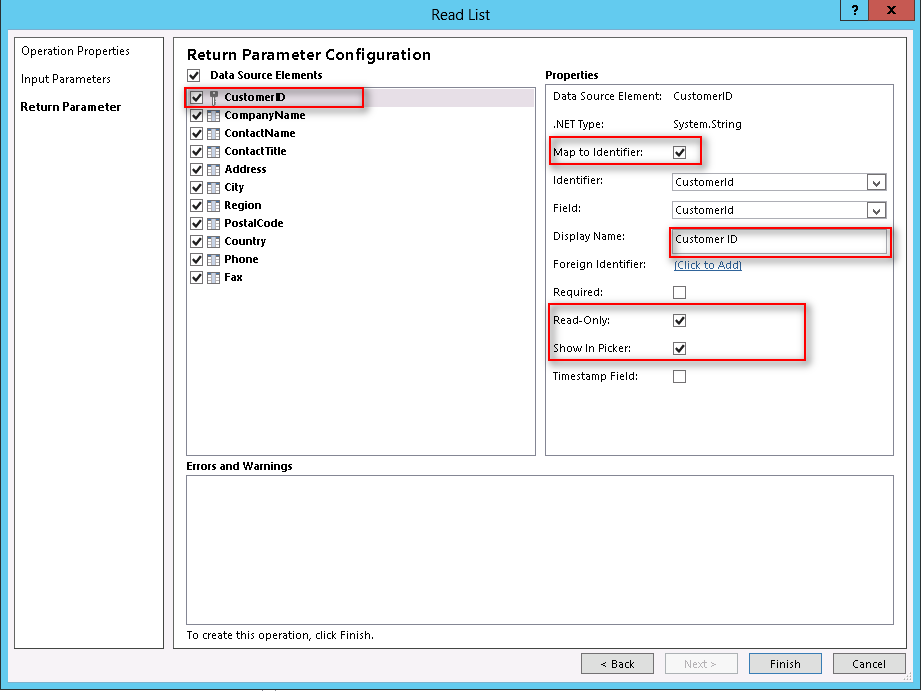The height and width of the screenshot is (691, 921).
Task: Select the Country row label
Action: pos(245,241)
